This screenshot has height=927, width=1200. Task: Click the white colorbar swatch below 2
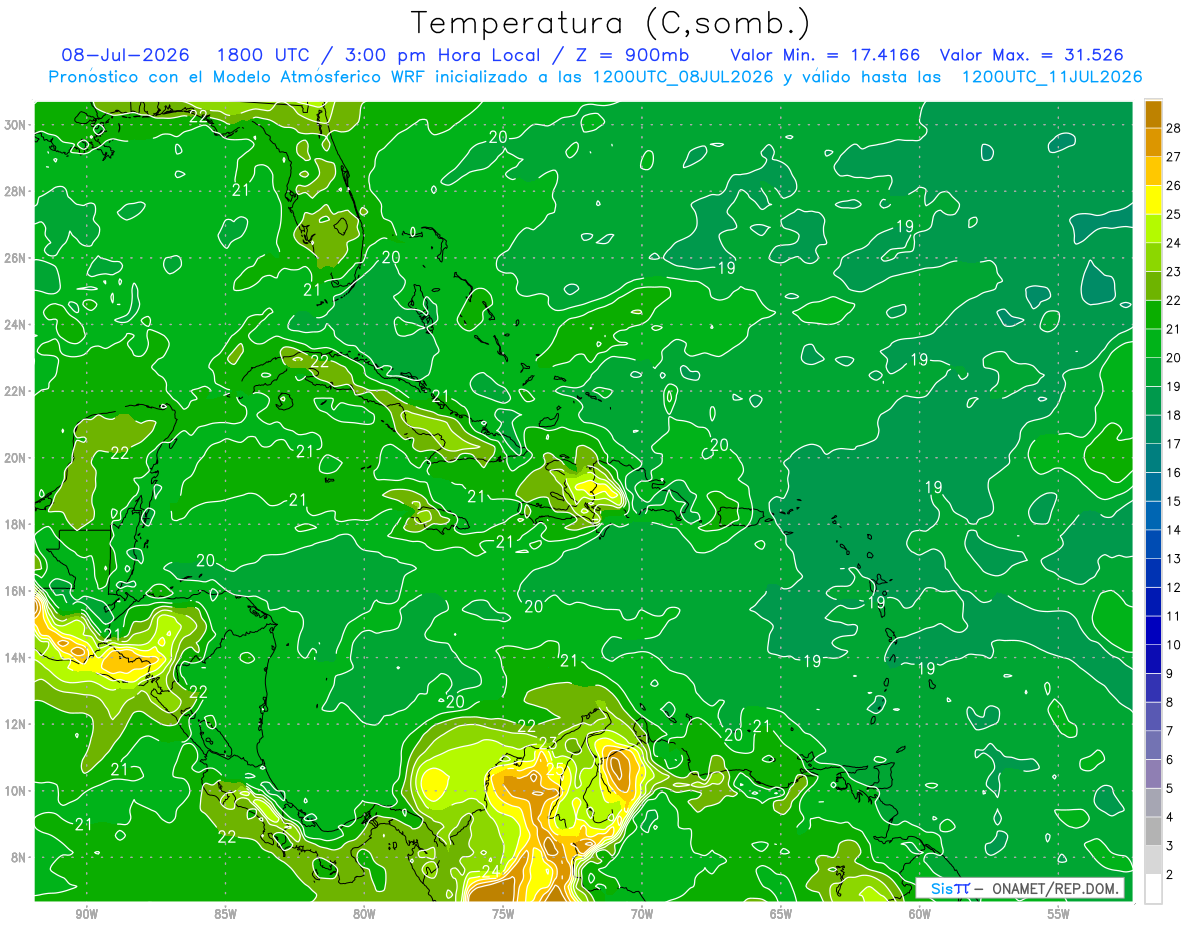(1154, 889)
